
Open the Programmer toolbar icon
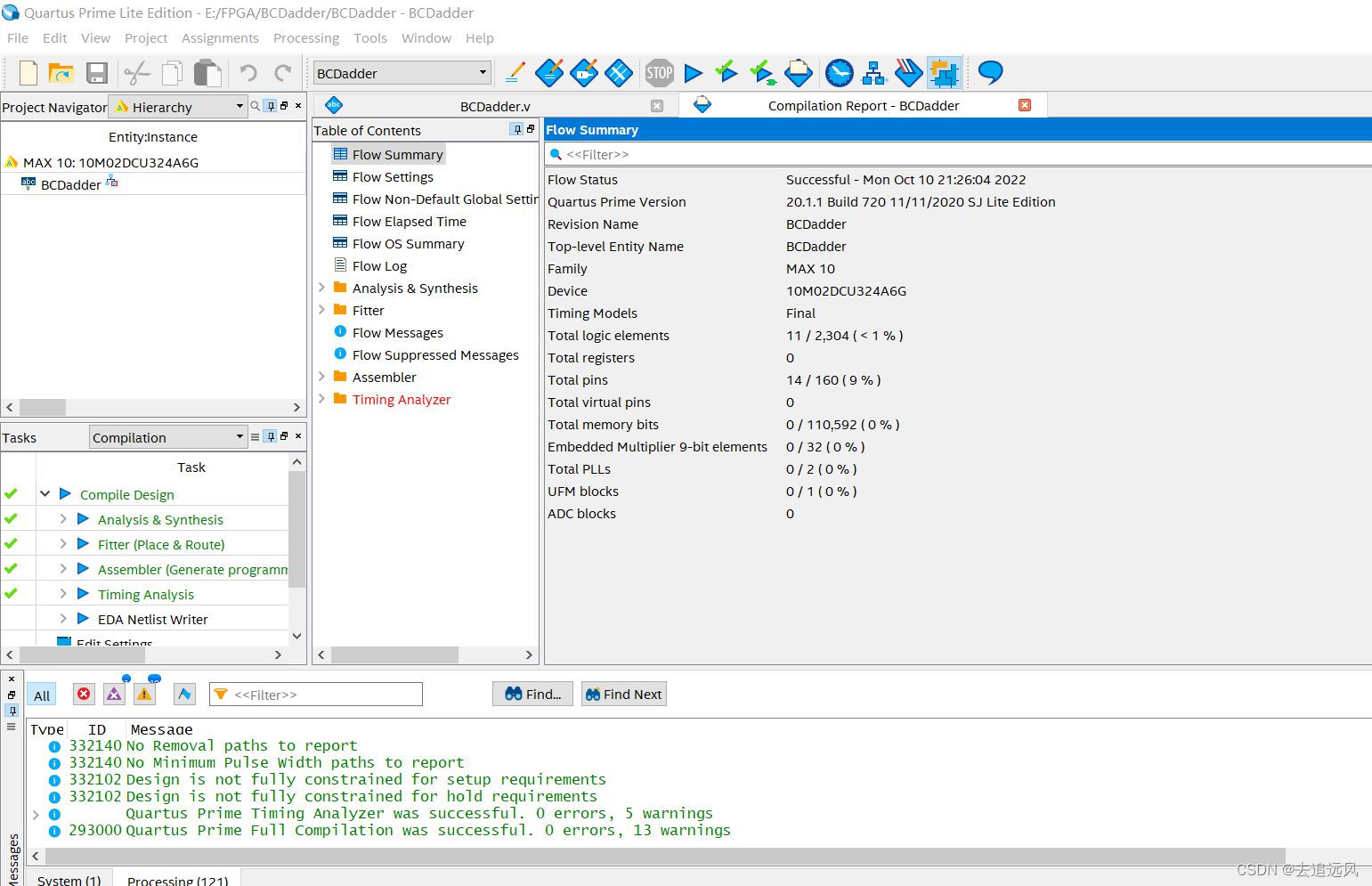908,72
